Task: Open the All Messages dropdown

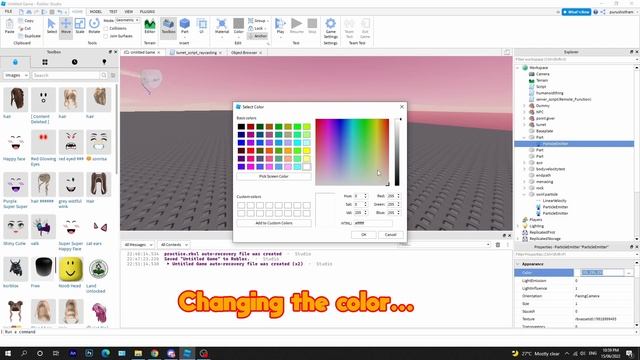Action: pyautogui.click(x=138, y=244)
